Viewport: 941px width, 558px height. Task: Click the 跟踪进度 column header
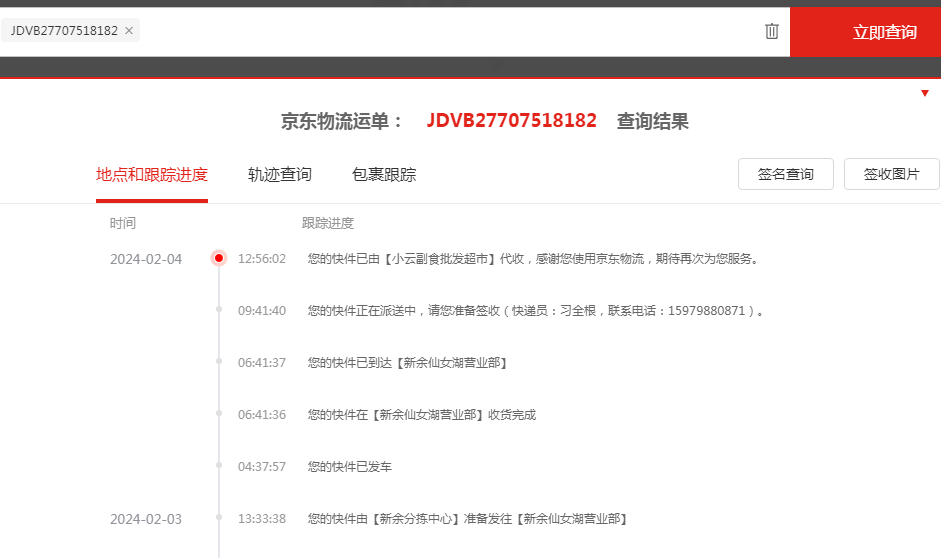tap(328, 223)
